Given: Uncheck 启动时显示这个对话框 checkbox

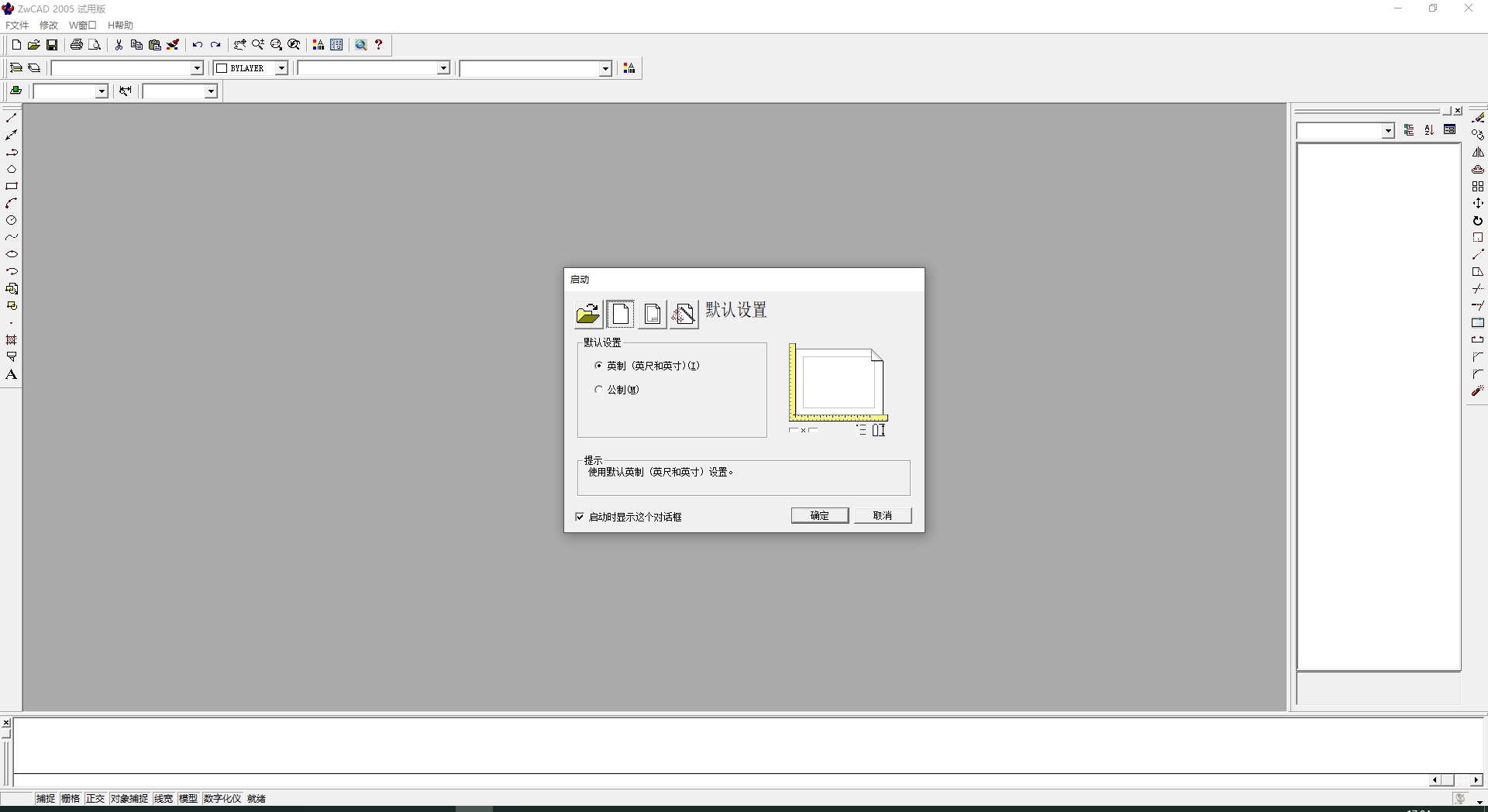Looking at the screenshot, I should pos(580,517).
